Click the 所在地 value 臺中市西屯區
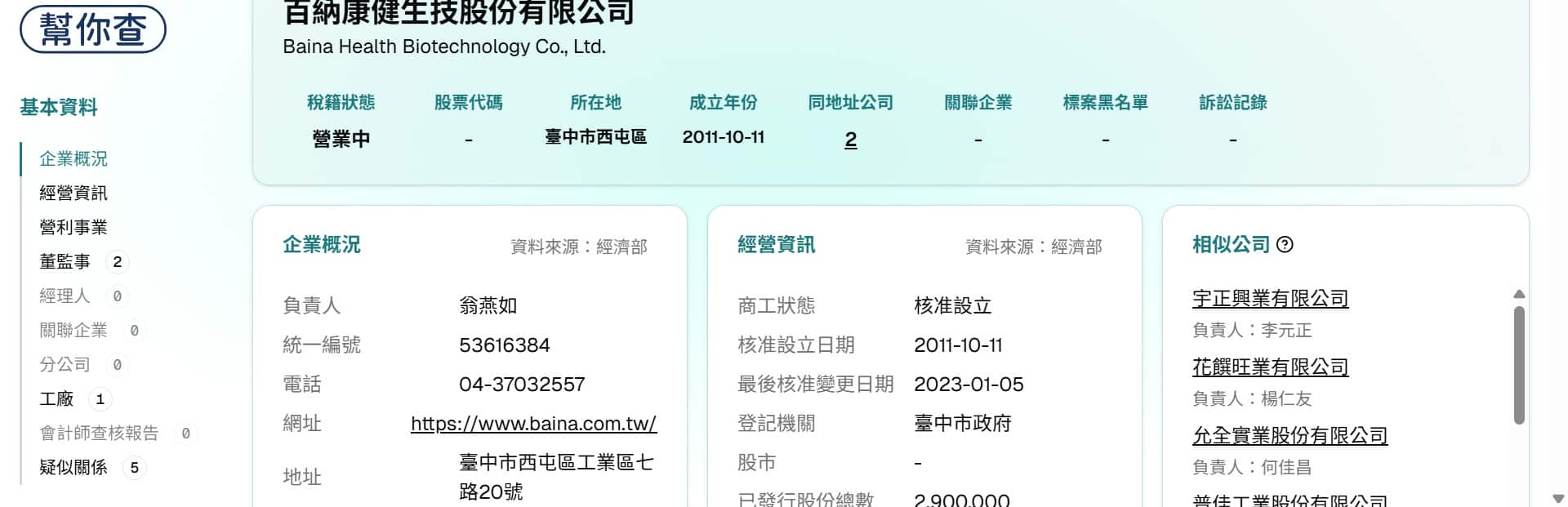 tap(595, 137)
